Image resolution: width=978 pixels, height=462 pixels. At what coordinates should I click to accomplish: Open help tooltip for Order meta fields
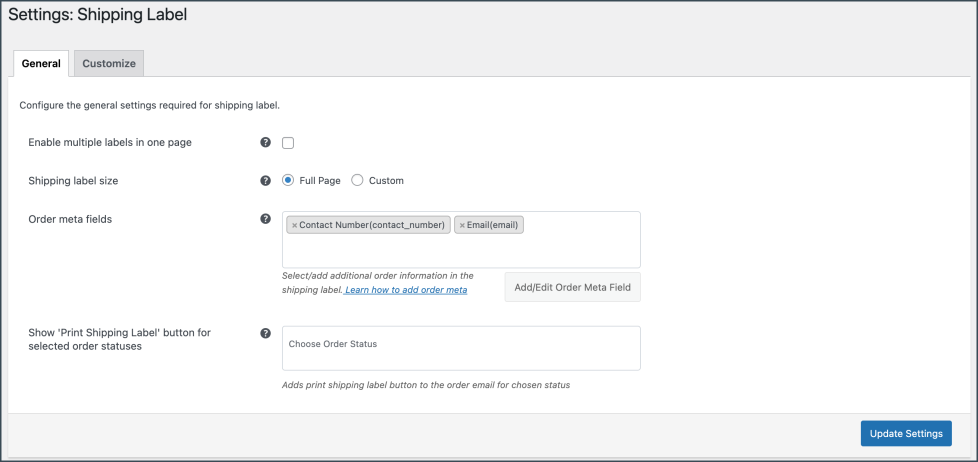[x=265, y=219]
